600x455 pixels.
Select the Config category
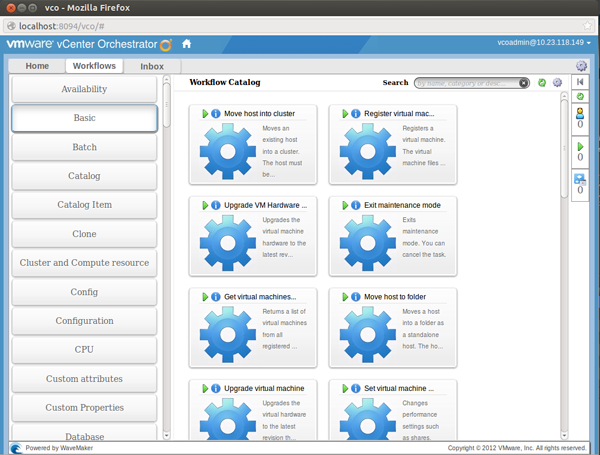[x=84, y=292]
